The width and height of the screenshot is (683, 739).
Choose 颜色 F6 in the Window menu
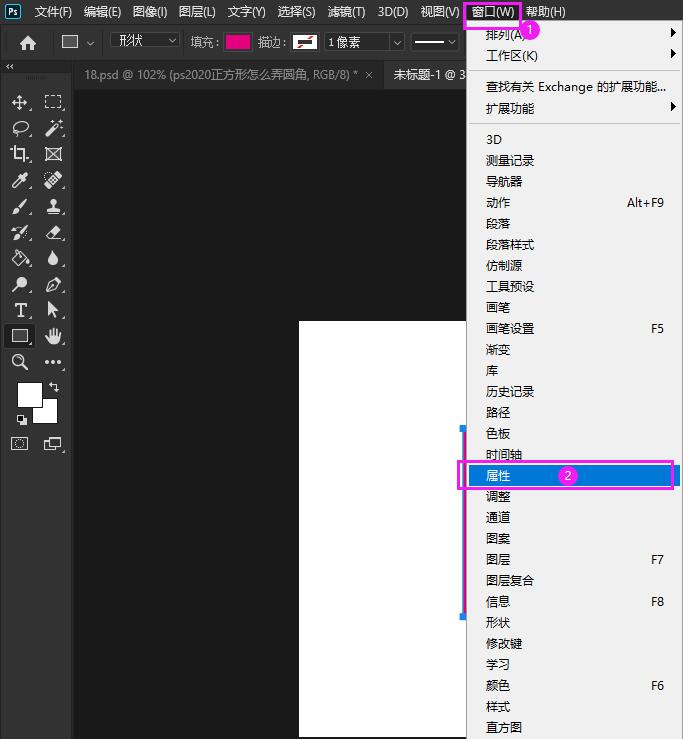tap(574, 685)
